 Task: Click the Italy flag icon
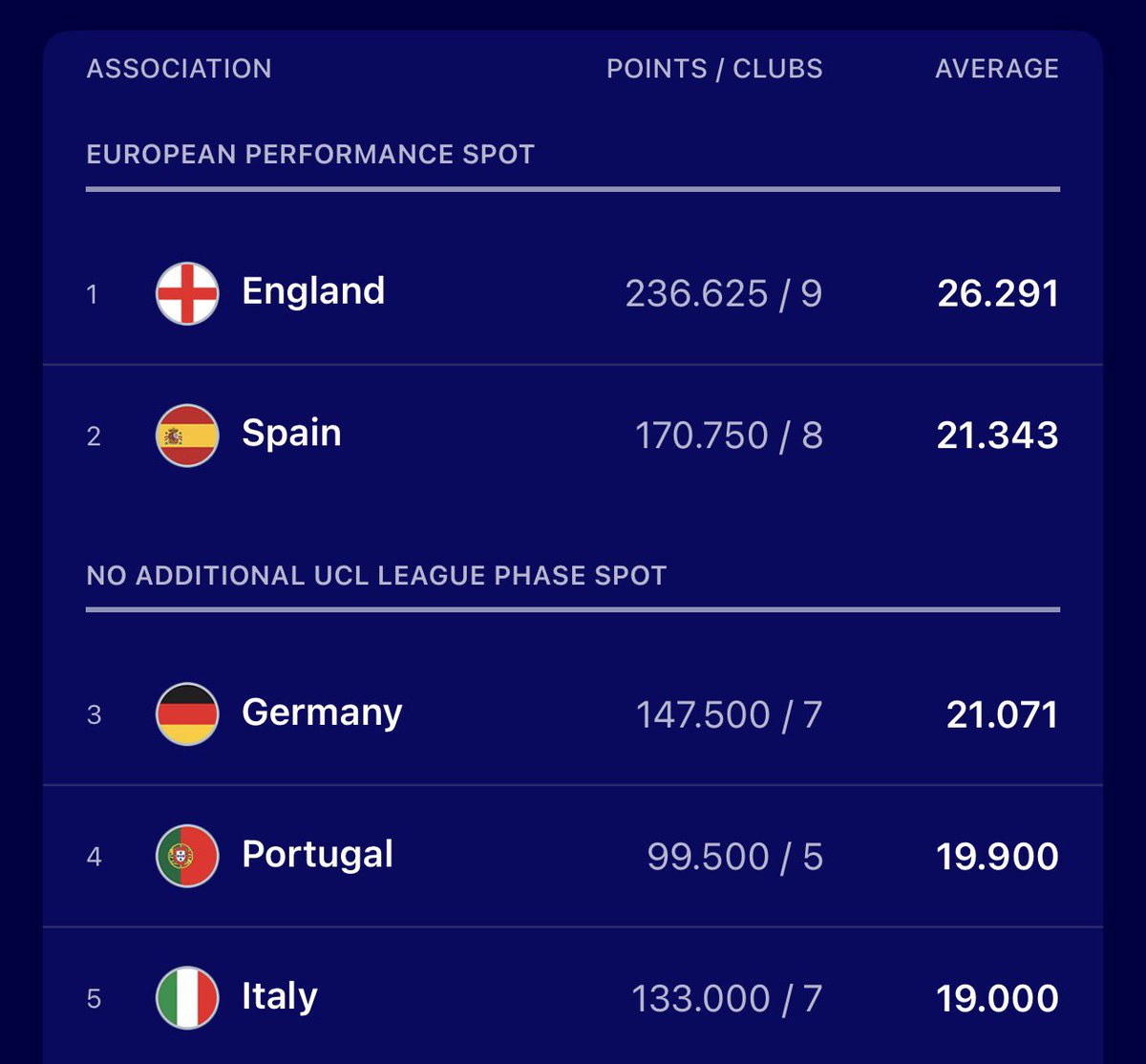(187, 998)
